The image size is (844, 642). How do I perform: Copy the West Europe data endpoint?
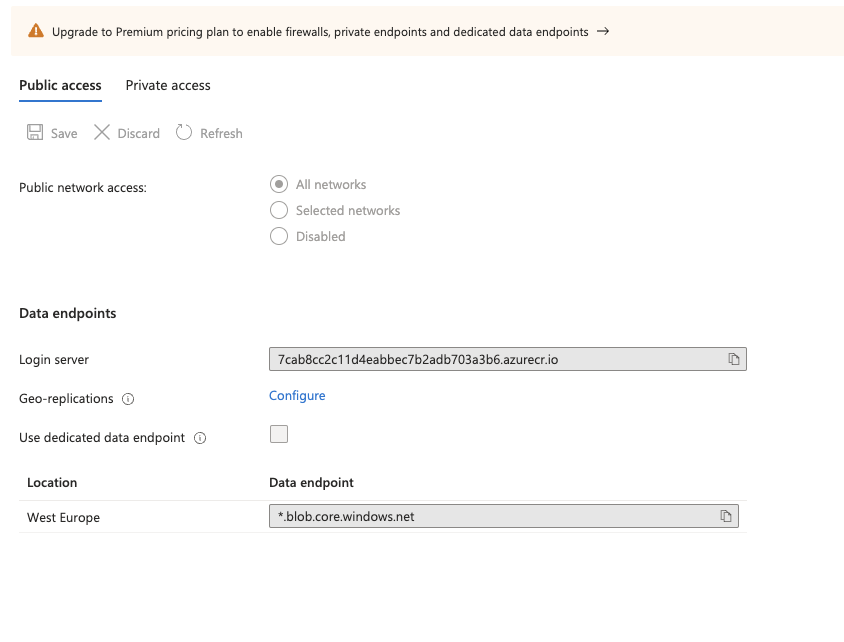coord(726,516)
